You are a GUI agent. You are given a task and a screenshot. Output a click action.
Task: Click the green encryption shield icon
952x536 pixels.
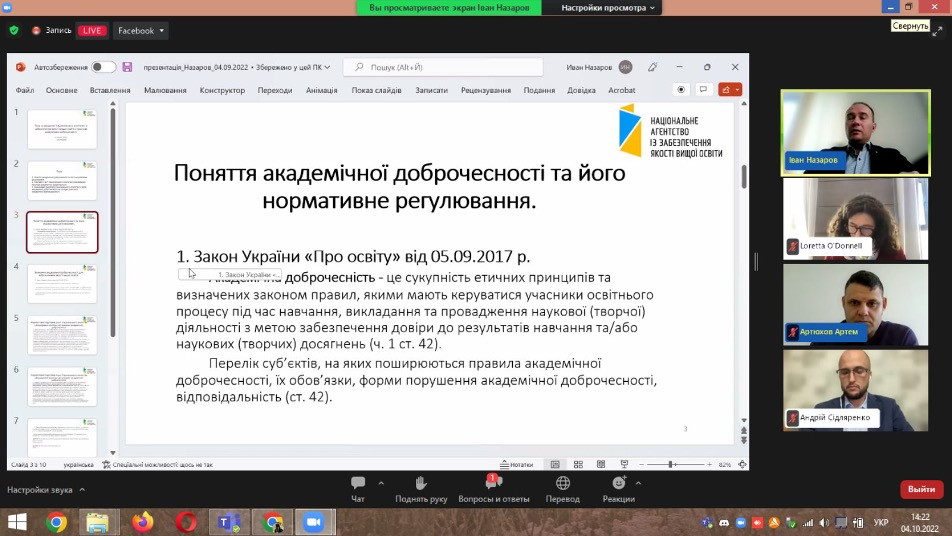click(x=14, y=30)
